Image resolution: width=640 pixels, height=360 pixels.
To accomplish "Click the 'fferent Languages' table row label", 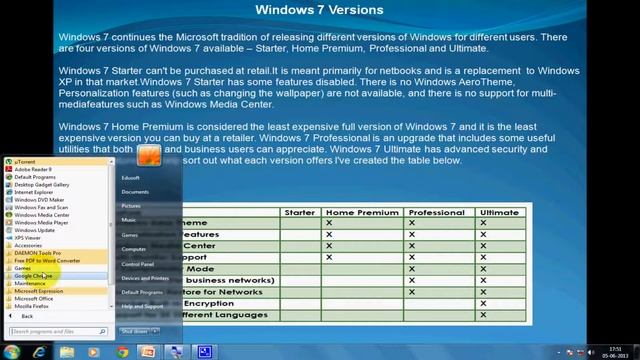I will 225,315.
